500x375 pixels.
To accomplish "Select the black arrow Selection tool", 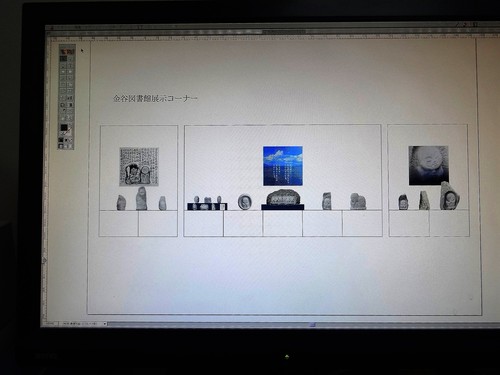I will 63,59.
